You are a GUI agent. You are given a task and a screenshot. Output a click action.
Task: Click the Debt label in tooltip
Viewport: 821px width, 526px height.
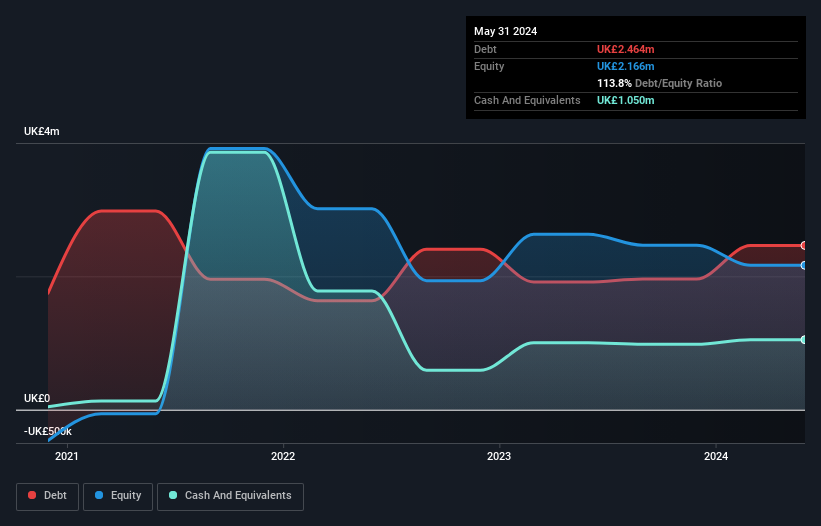[x=485, y=49]
